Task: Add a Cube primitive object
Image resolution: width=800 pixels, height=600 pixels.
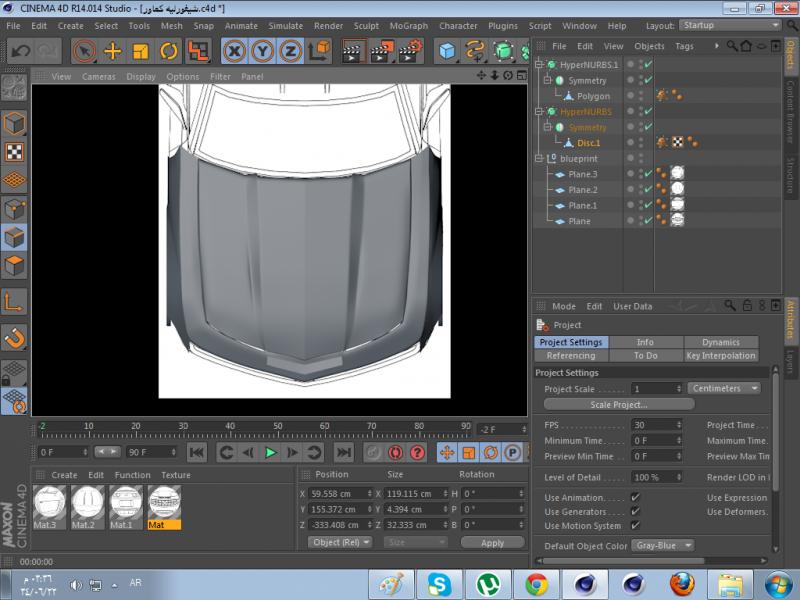Action: (447, 51)
